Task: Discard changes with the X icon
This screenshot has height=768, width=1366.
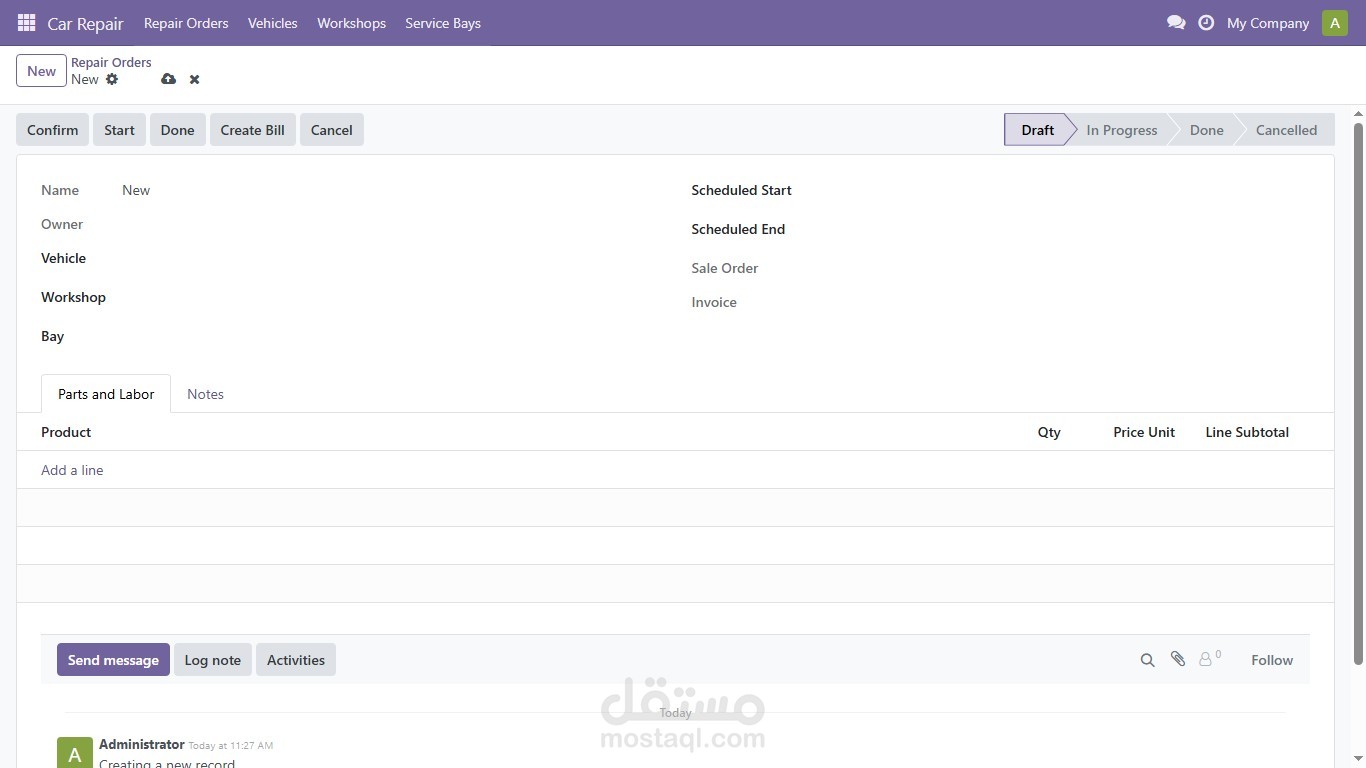Action: pos(194,79)
